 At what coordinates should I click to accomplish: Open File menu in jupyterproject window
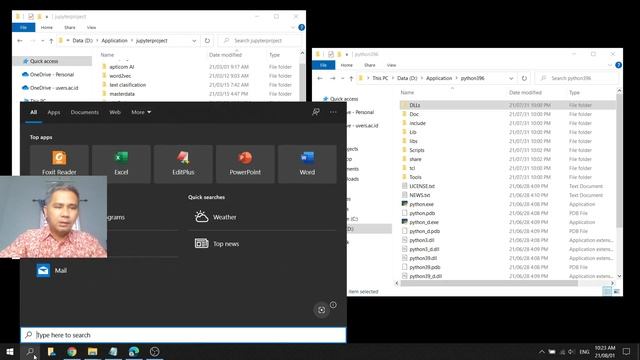coord(24,27)
